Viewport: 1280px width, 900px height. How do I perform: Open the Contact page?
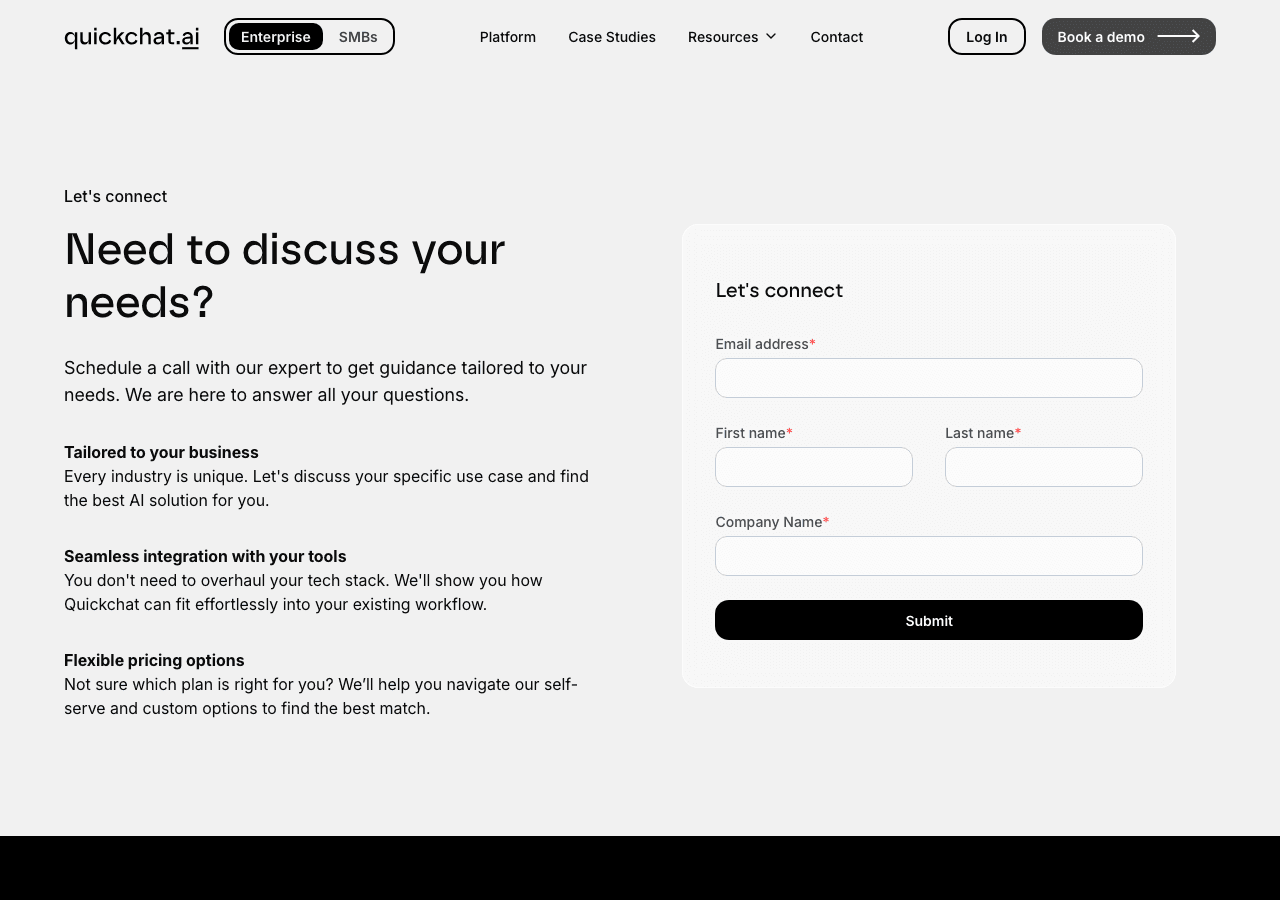837,37
